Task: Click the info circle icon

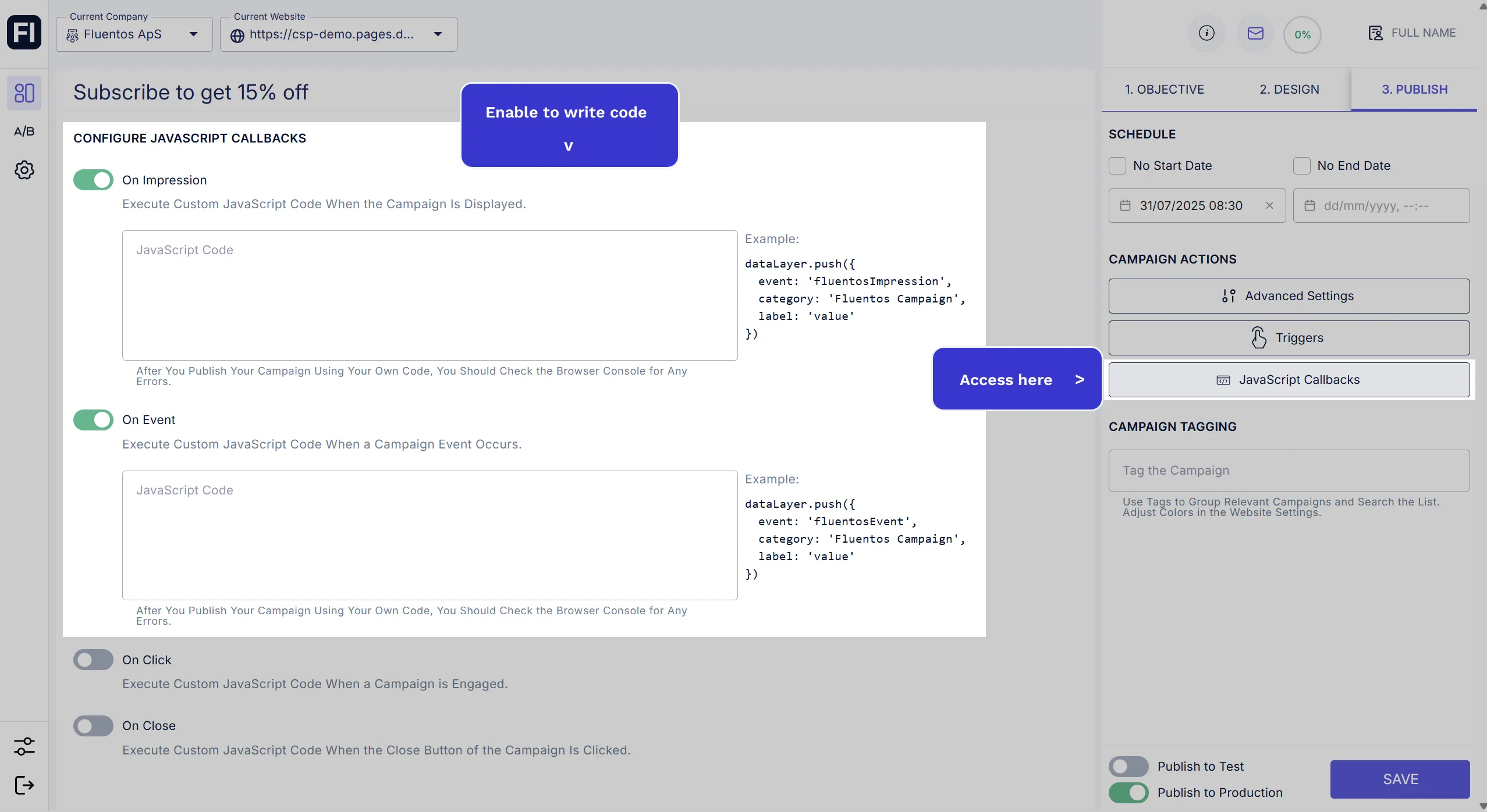Action: click(x=1206, y=33)
